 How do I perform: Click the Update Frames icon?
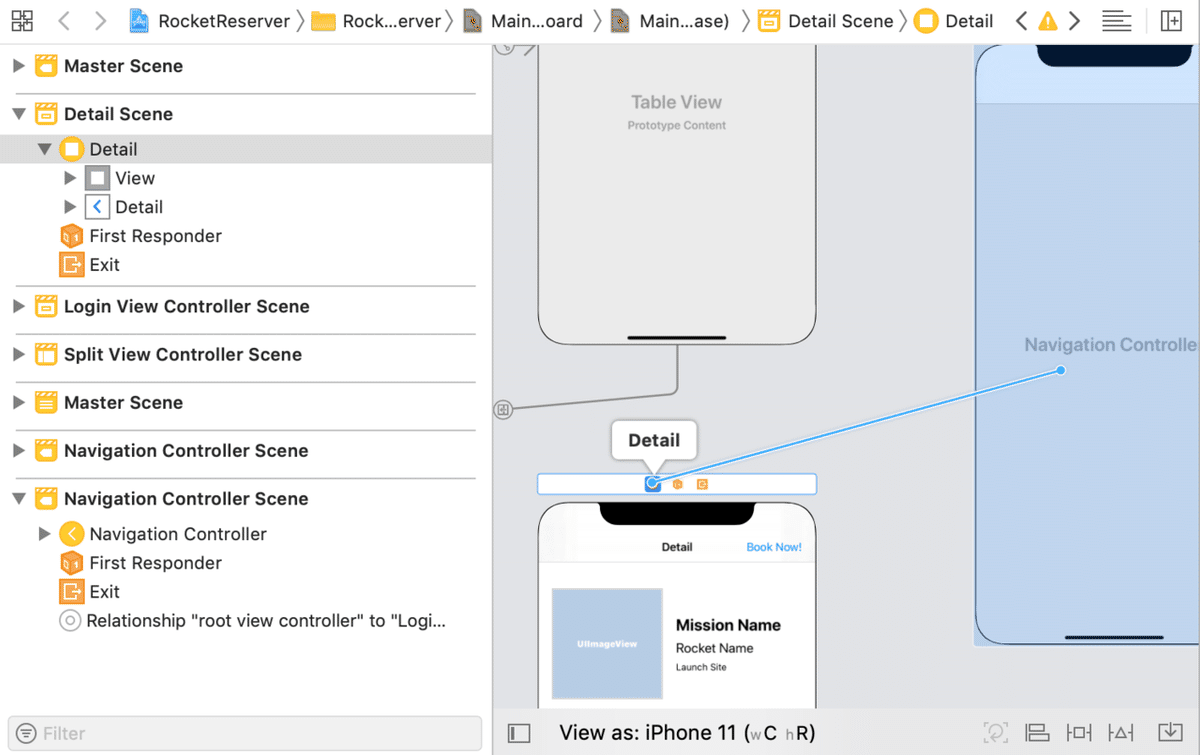995,733
